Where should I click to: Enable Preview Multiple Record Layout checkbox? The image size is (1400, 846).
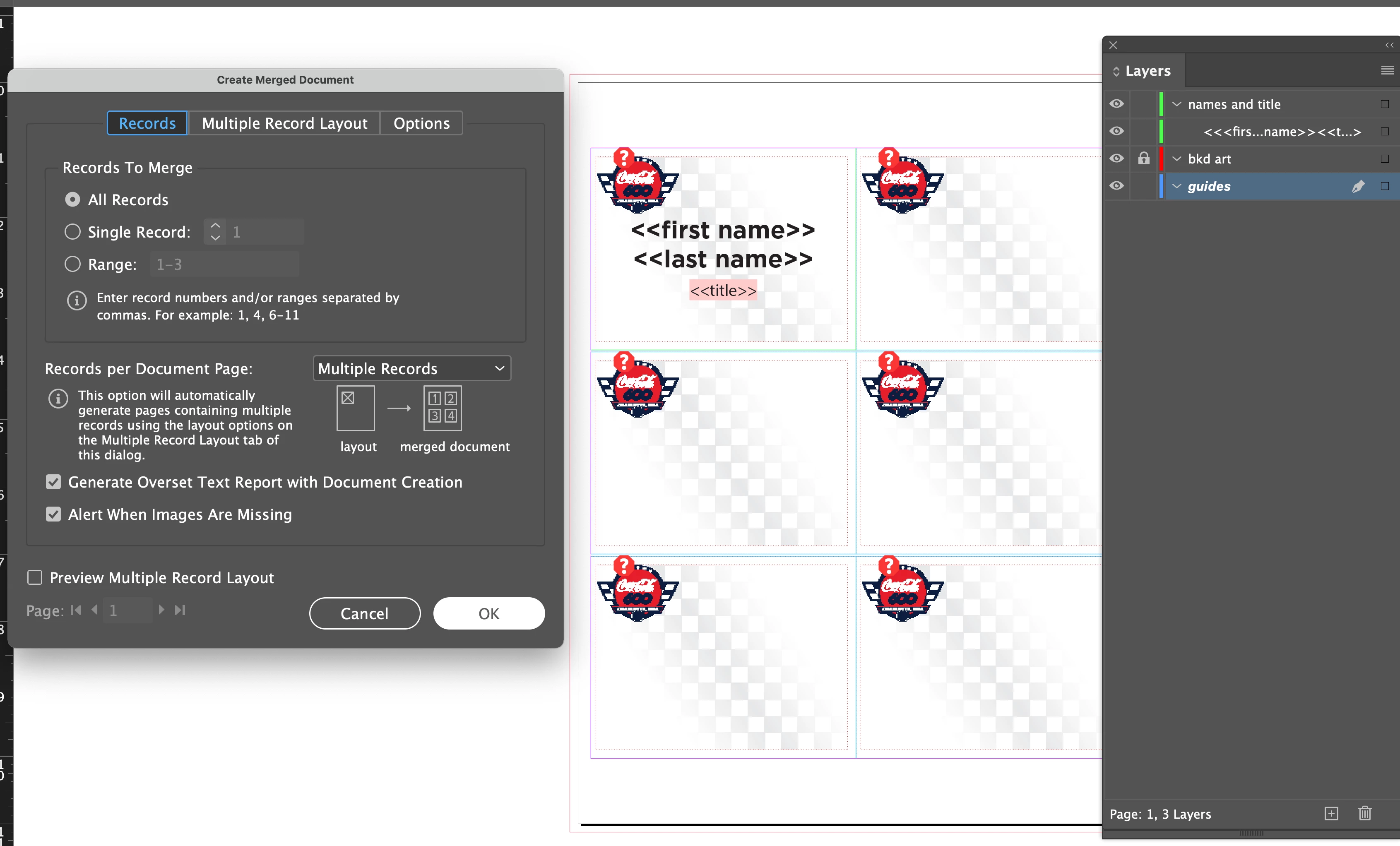(x=35, y=578)
